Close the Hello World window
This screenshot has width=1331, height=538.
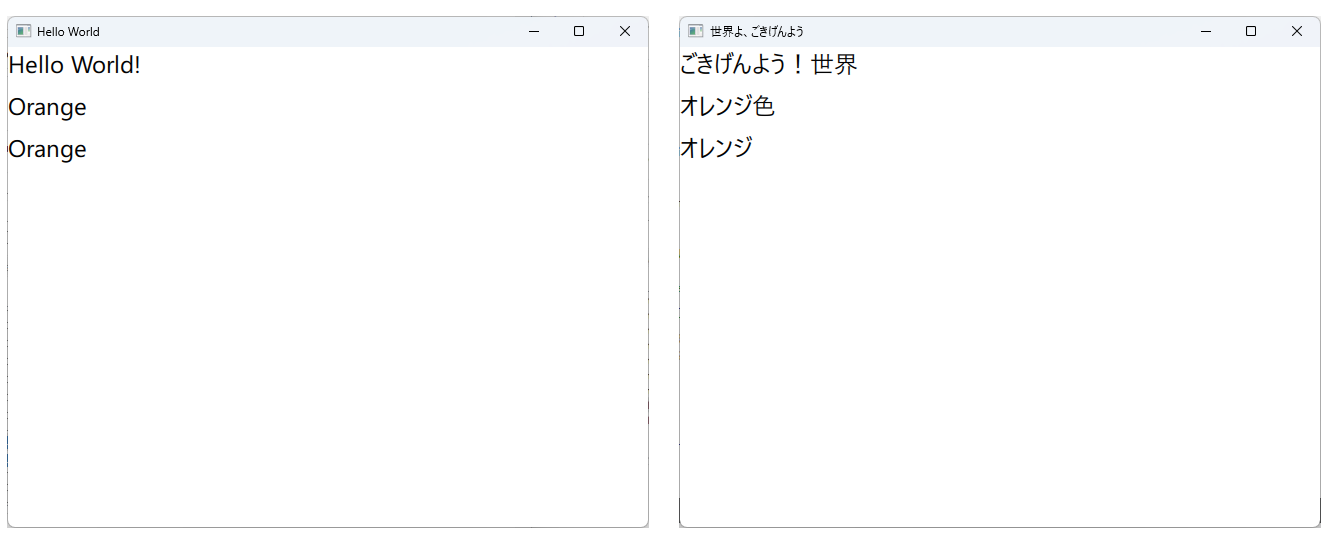pyautogui.click(x=625, y=31)
